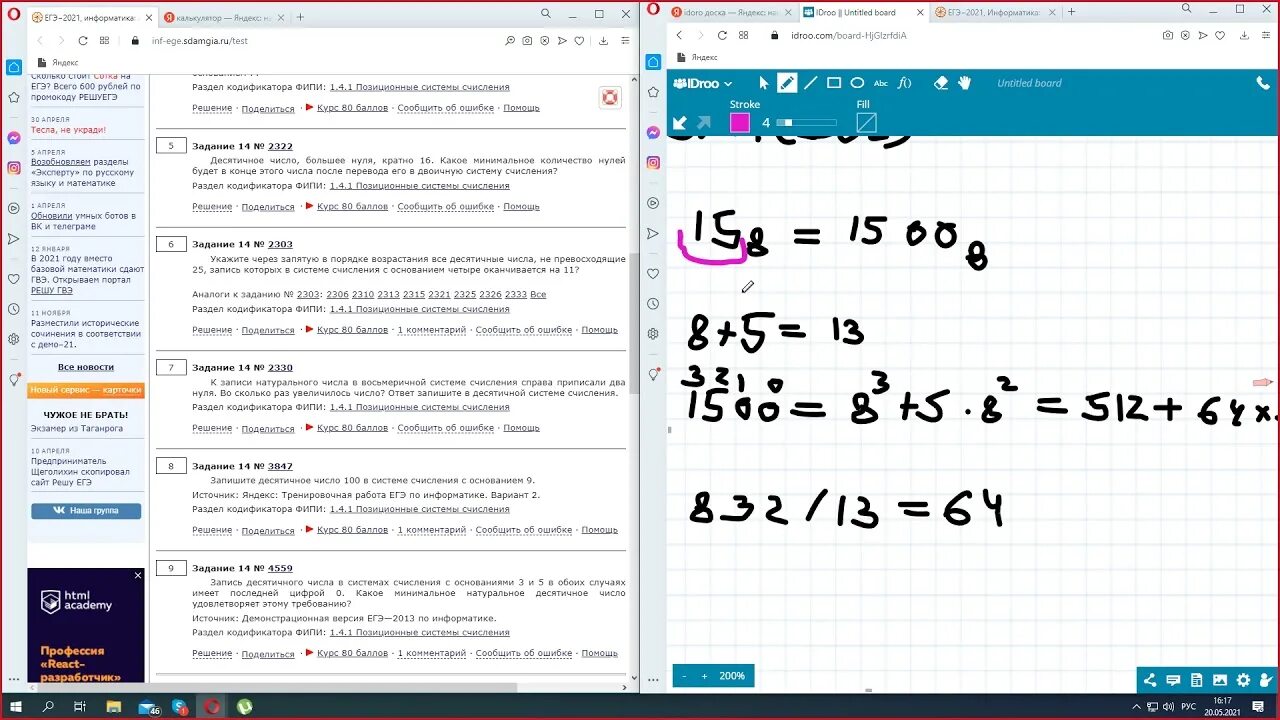
Task: Open a new tab in the left window
Action: 300,17
